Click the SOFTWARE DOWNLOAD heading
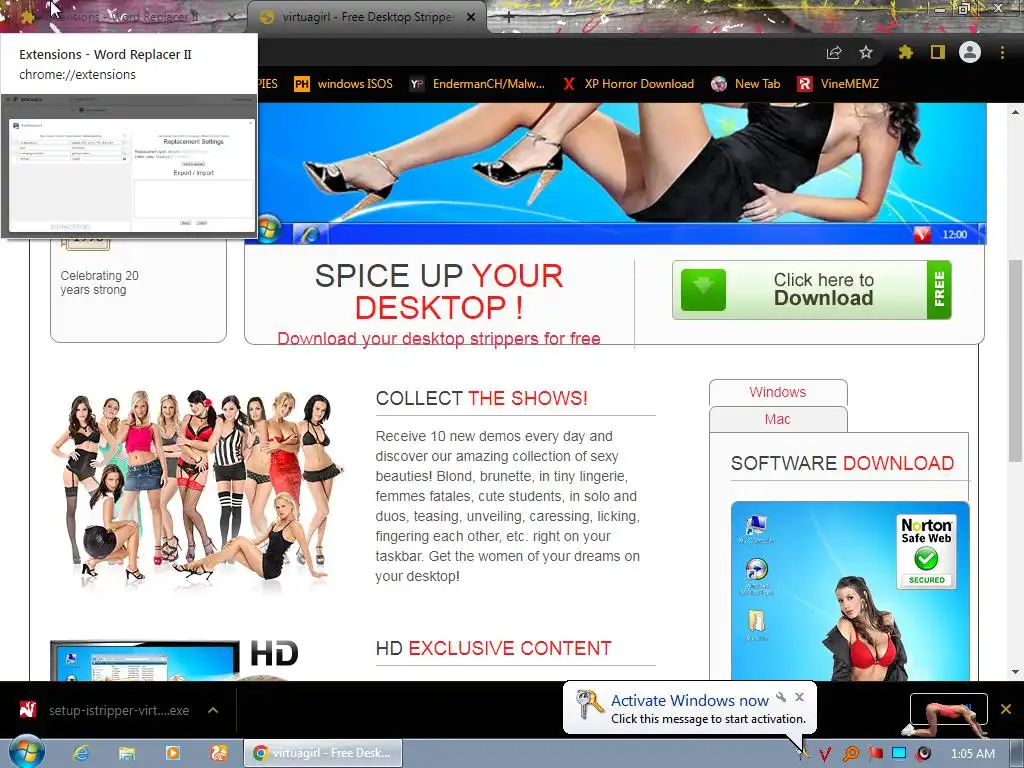Screen dimensions: 1024x768 tap(842, 463)
